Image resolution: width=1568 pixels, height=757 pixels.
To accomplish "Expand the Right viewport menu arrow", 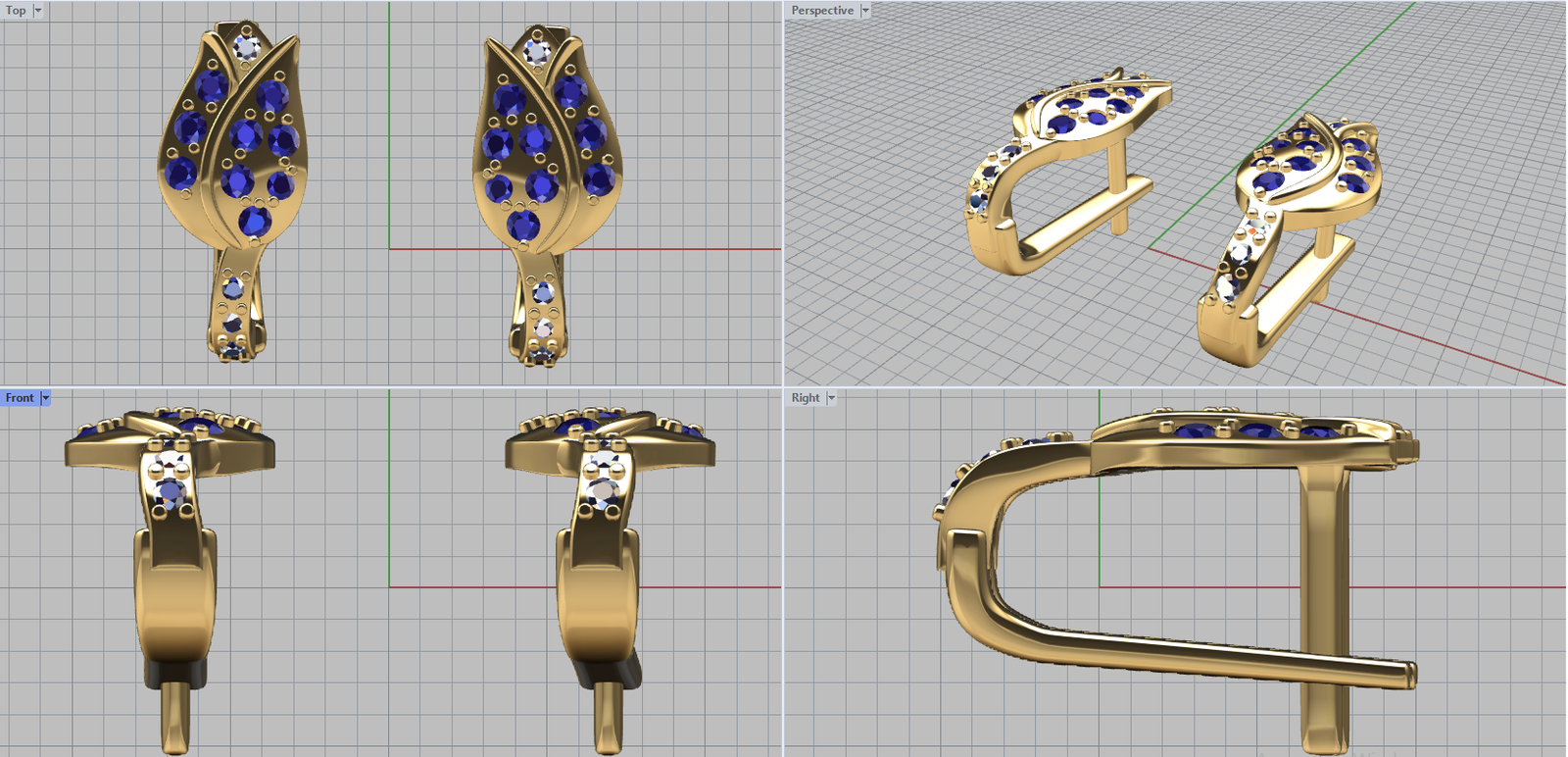I will tap(831, 398).
